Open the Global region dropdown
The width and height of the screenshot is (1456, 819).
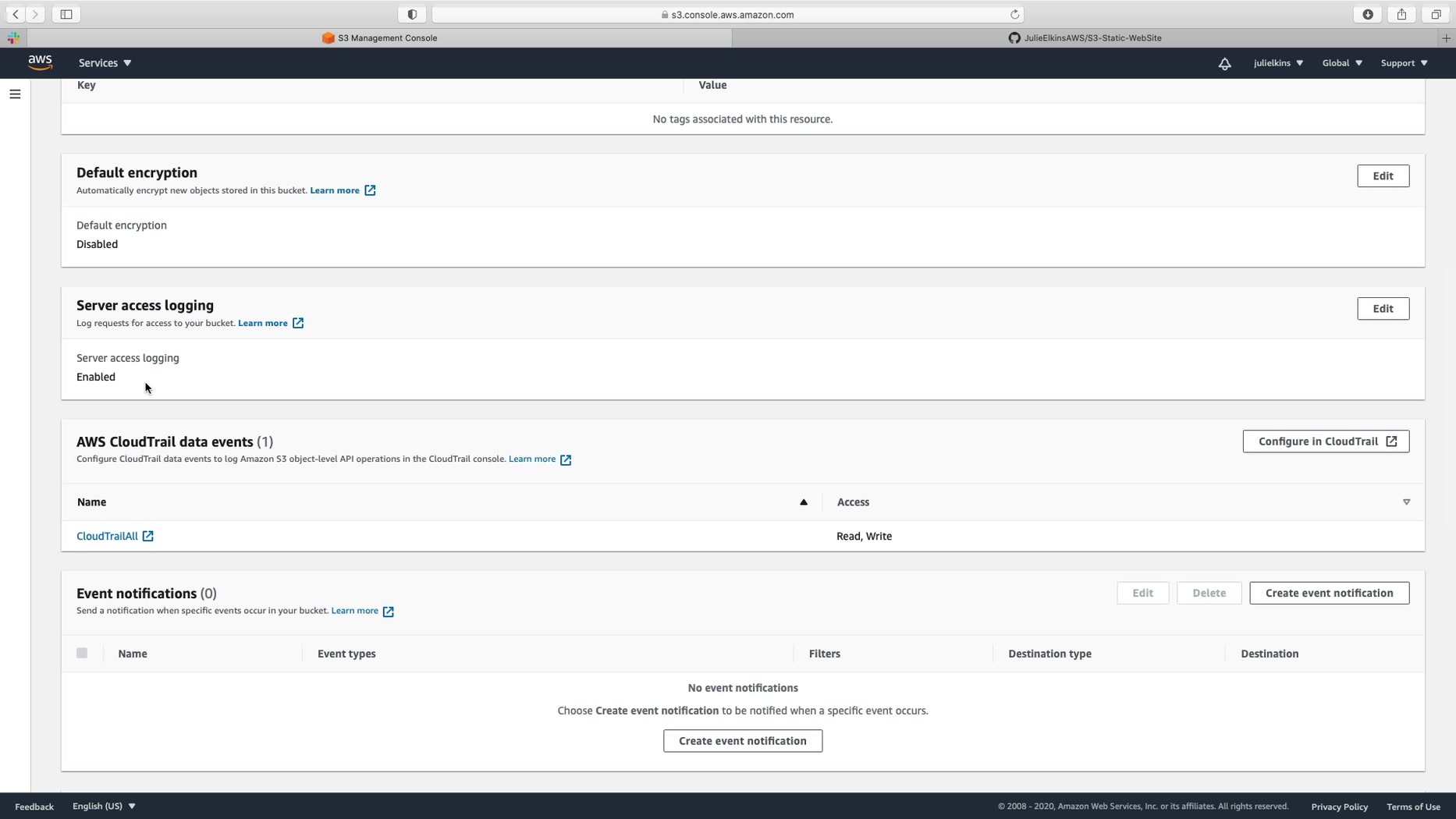click(x=1342, y=63)
